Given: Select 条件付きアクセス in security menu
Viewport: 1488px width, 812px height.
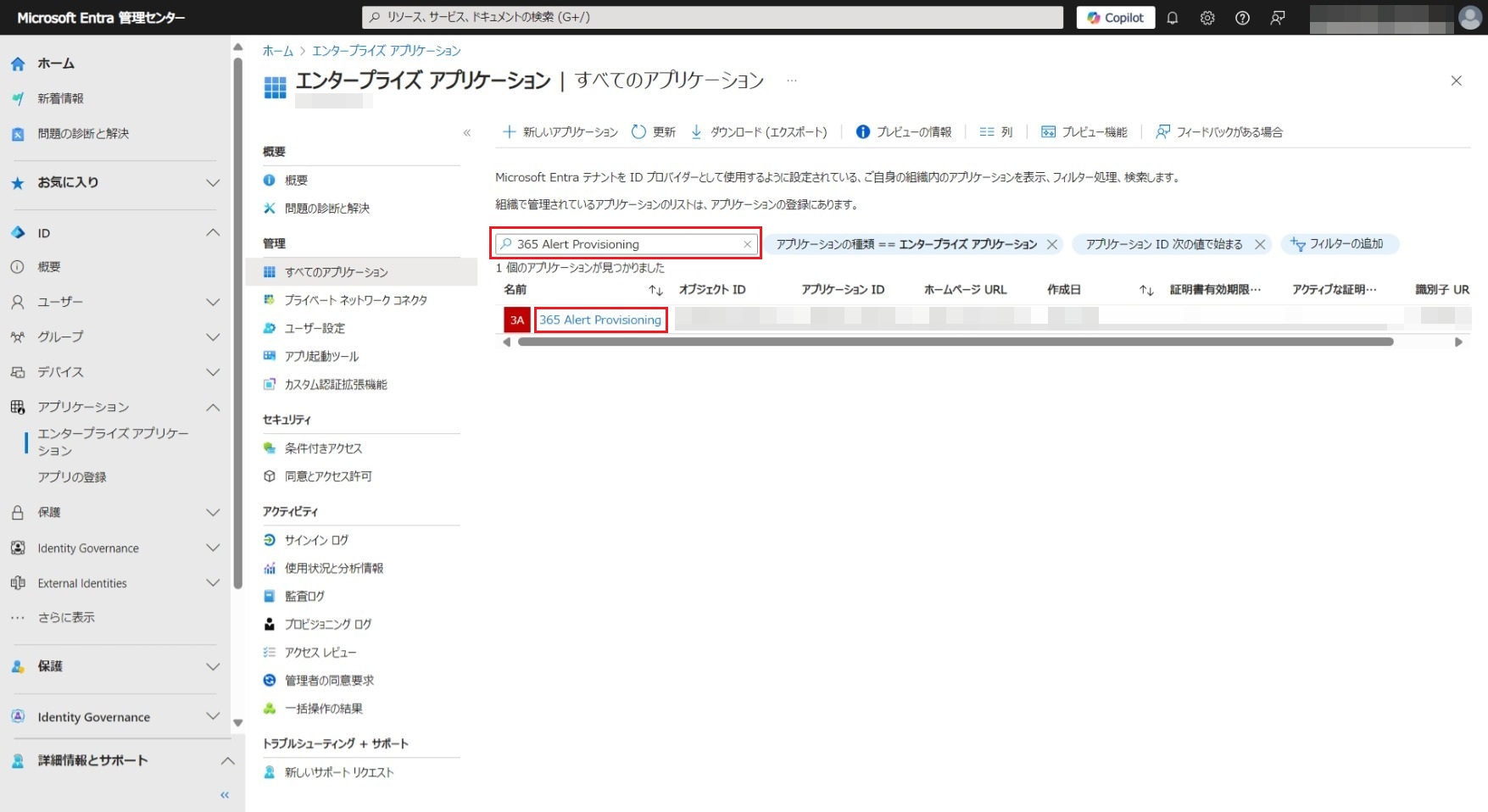Looking at the screenshot, I should point(323,448).
